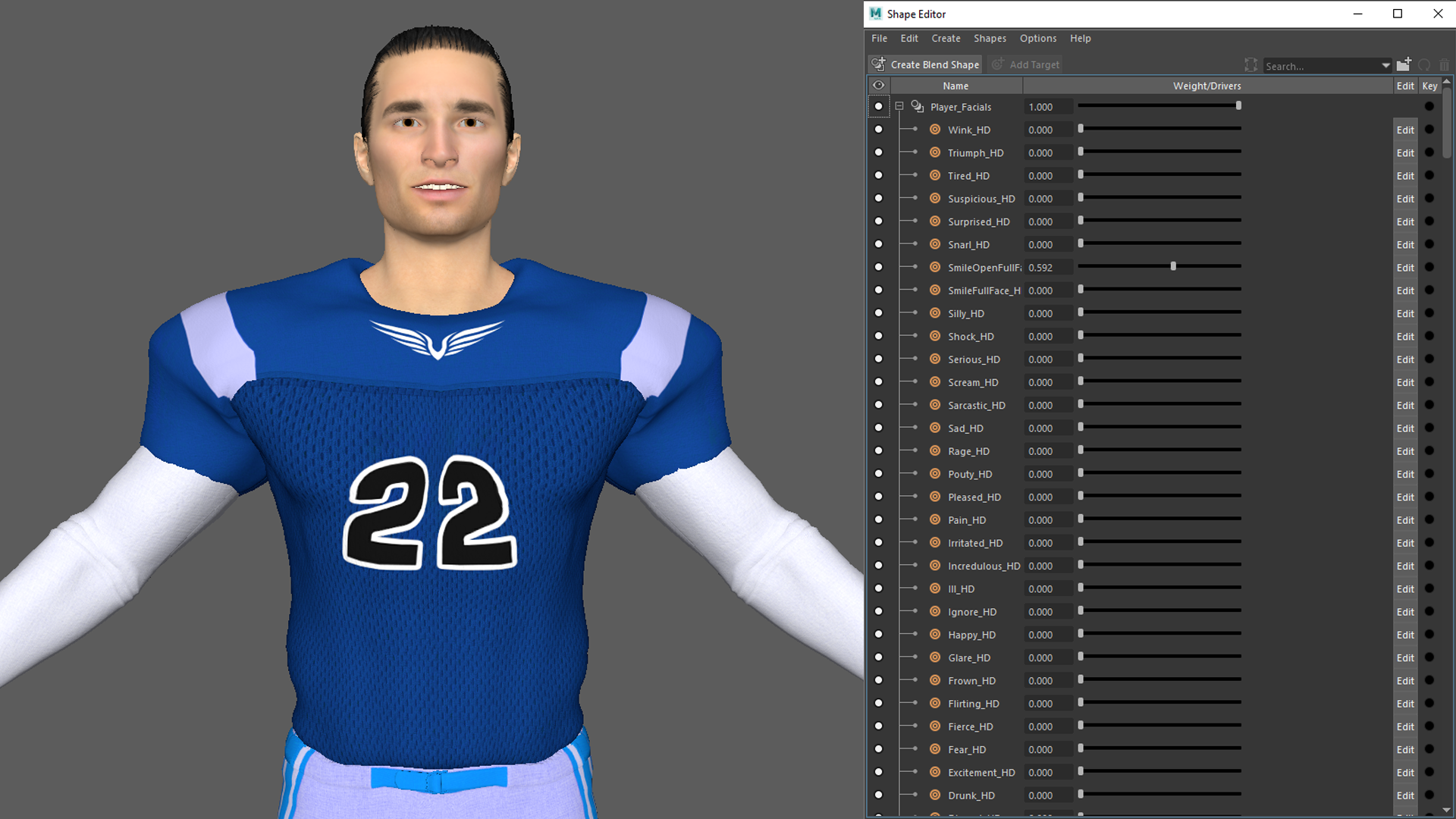The height and width of the screenshot is (819, 1456).
Task: Click the Wink_HD target icon
Action: pos(935,130)
